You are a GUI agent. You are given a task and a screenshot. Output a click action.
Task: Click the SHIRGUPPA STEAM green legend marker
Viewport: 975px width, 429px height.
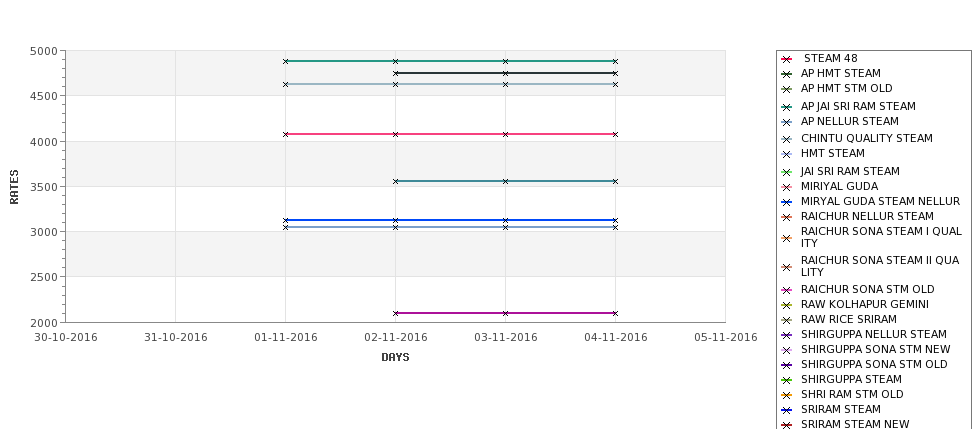pos(787,380)
